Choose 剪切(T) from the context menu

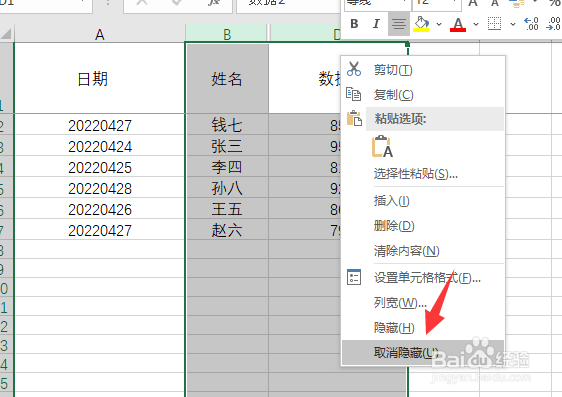tap(423, 70)
